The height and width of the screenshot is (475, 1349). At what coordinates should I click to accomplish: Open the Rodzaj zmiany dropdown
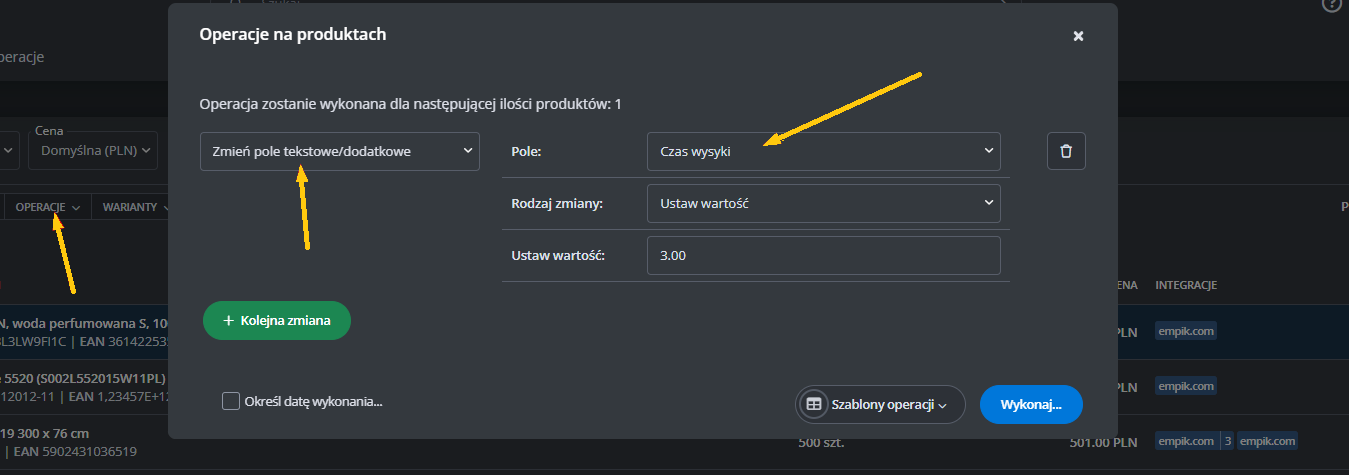coord(823,203)
